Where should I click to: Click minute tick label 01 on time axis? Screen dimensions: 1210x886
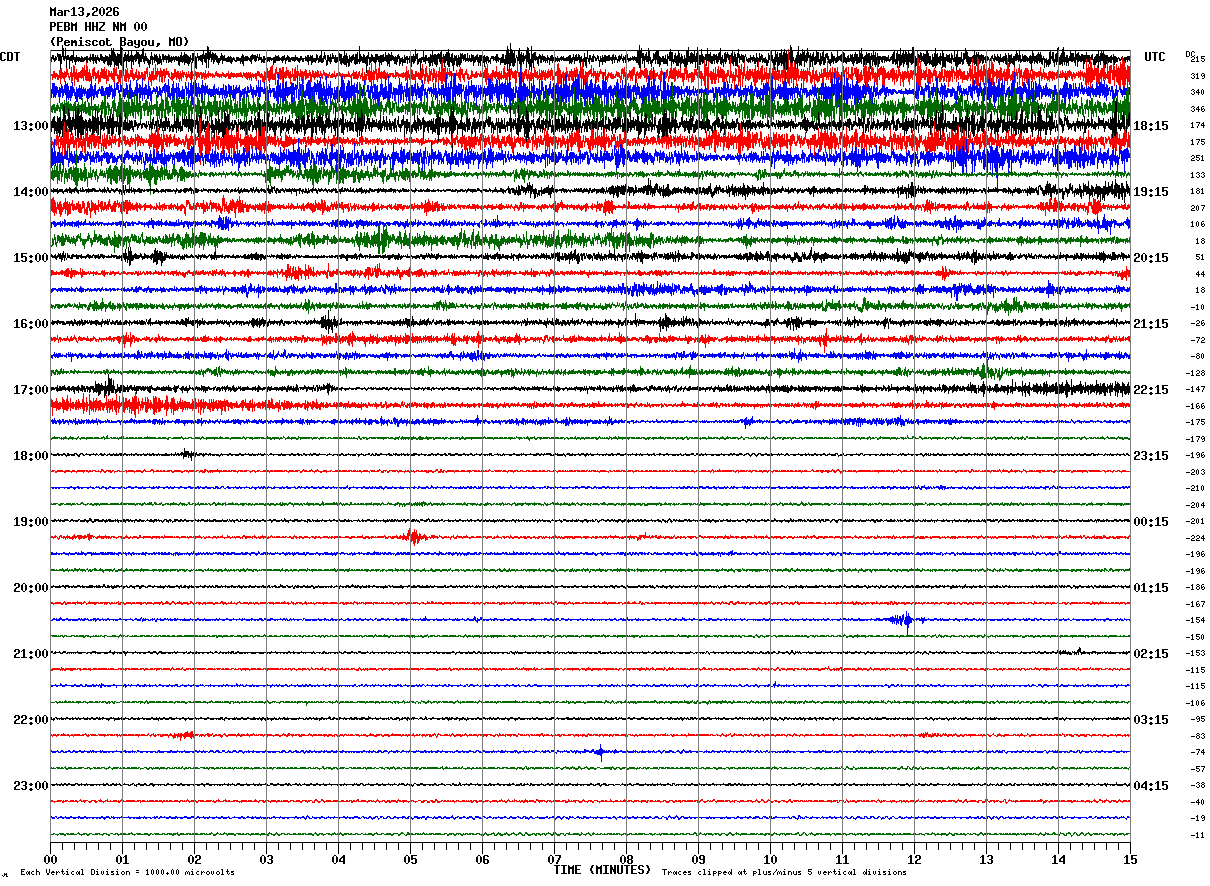coord(122,859)
